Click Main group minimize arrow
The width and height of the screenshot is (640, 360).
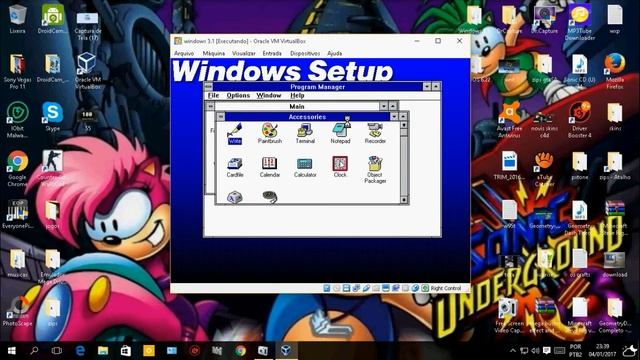(384, 106)
